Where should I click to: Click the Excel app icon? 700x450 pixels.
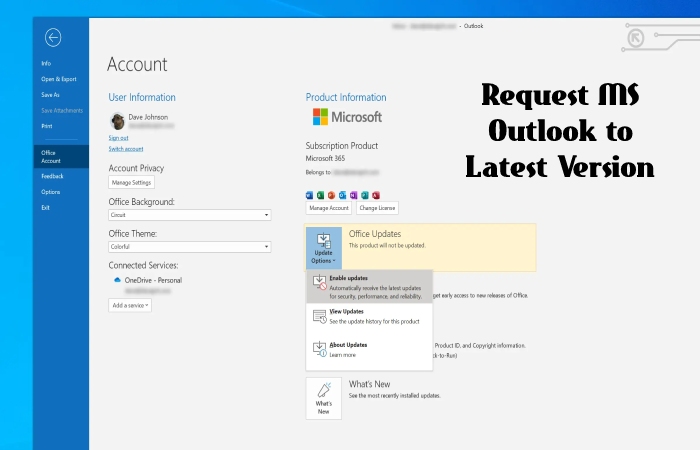tap(320, 195)
